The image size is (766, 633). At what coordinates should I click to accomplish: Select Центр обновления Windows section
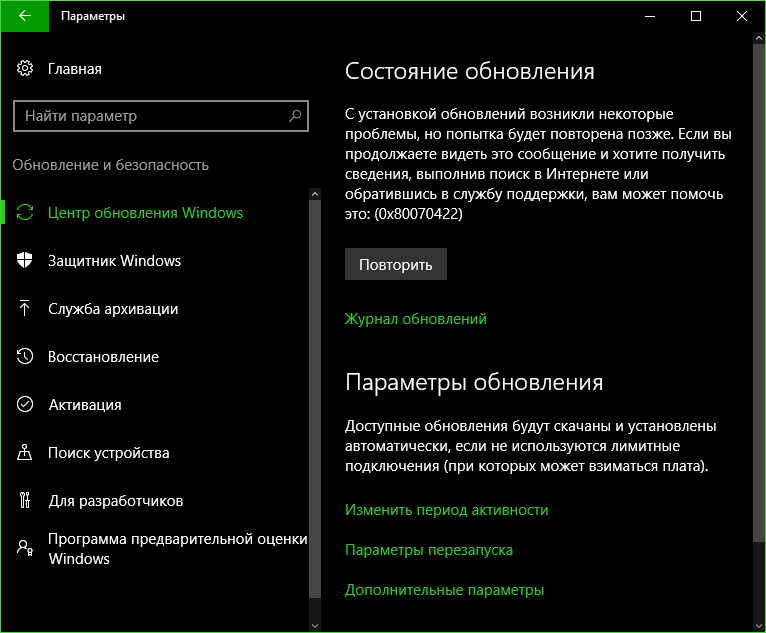pyautogui.click(x=145, y=213)
